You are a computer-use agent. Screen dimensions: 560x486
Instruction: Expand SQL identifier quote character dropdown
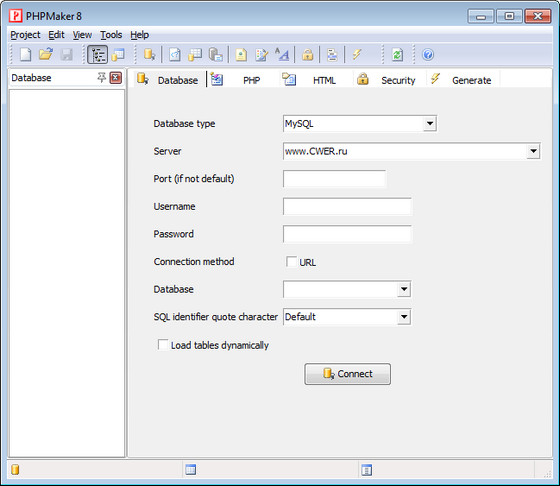coord(404,317)
